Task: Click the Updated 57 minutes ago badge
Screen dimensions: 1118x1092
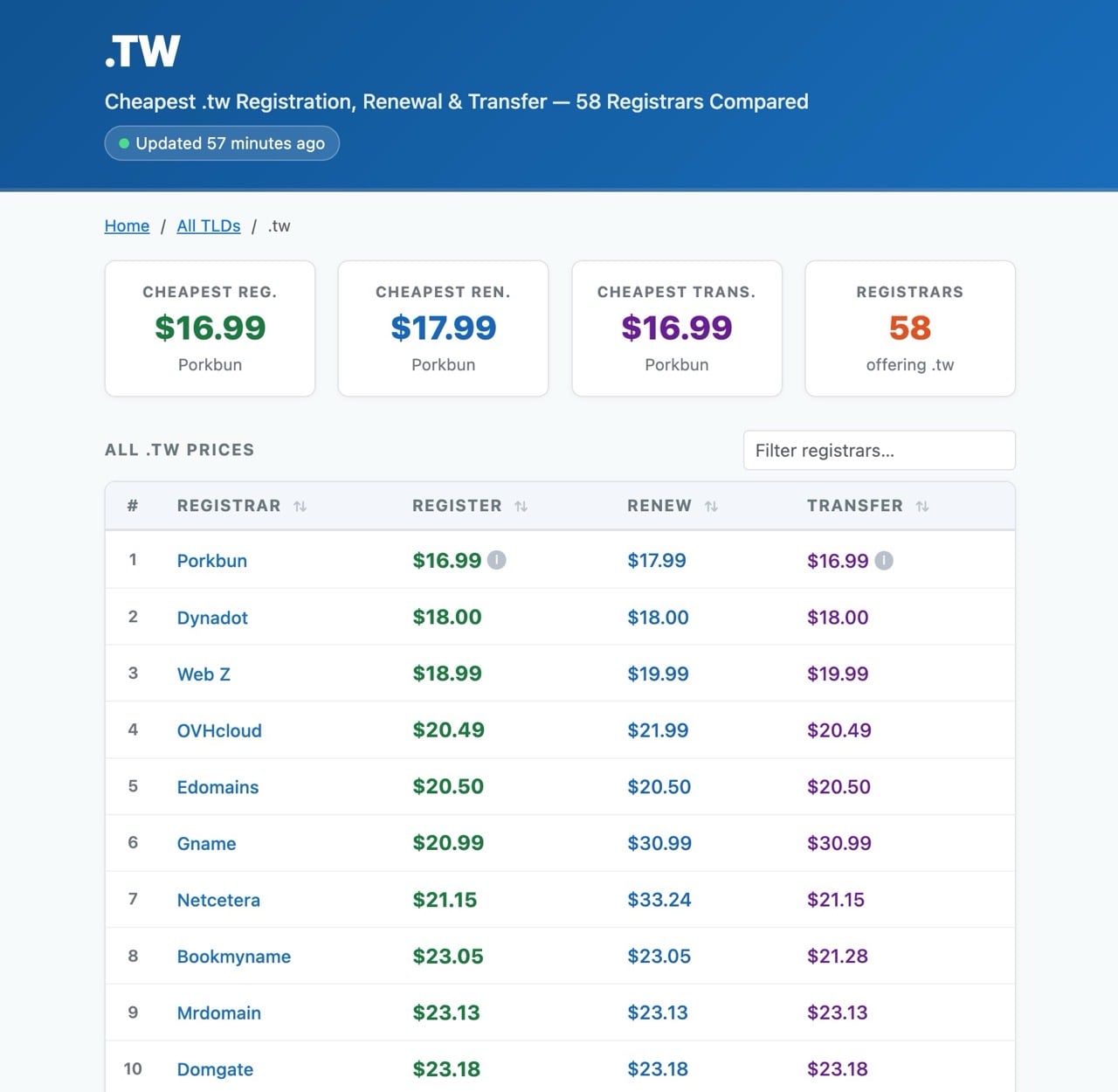Action: (x=222, y=143)
